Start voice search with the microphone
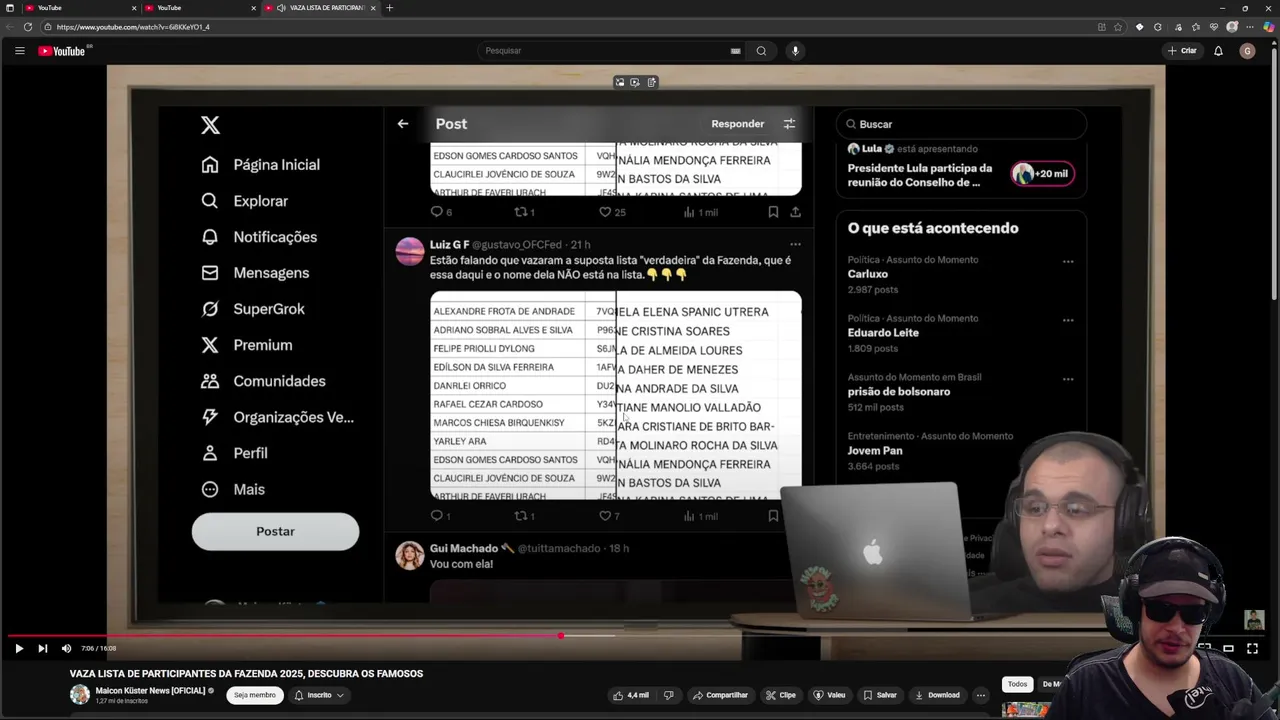Viewport: 1280px width, 720px height. click(795, 51)
